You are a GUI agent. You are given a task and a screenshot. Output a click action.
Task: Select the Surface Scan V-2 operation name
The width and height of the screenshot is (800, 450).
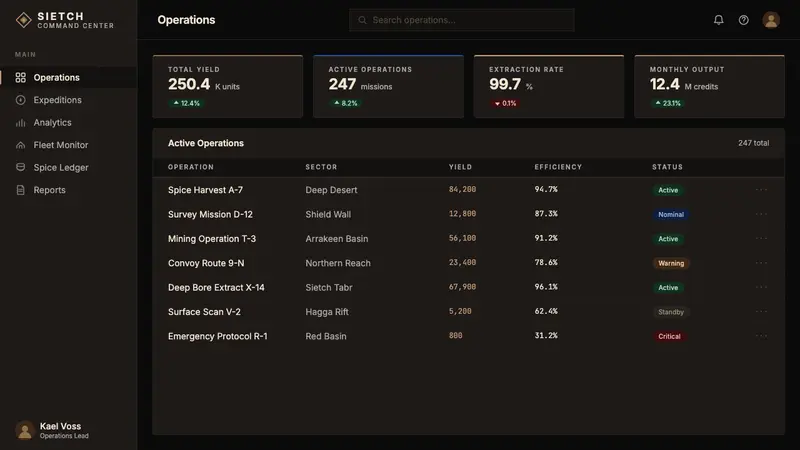[x=204, y=312]
